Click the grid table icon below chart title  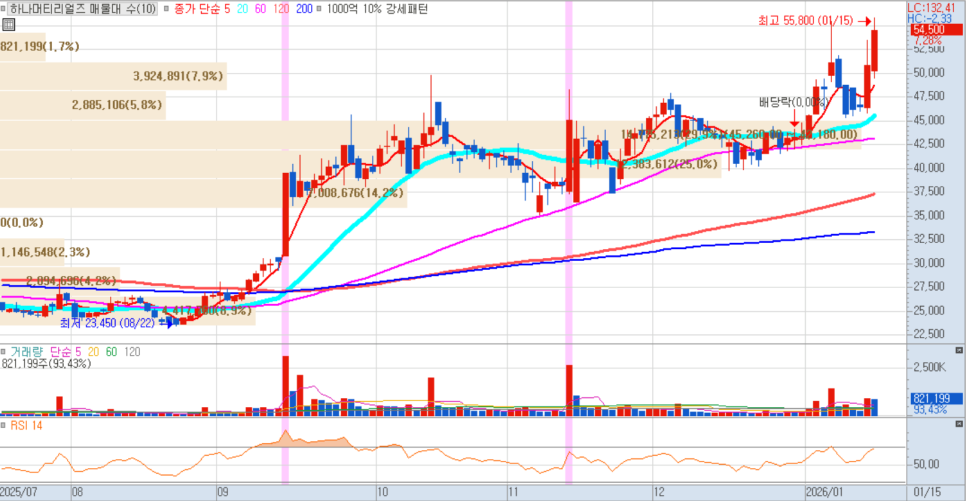click(8, 26)
